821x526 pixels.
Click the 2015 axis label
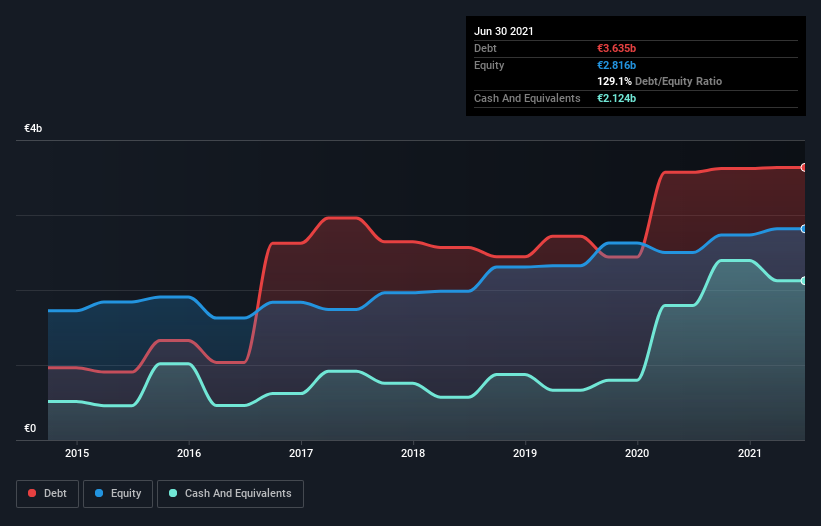pos(77,453)
